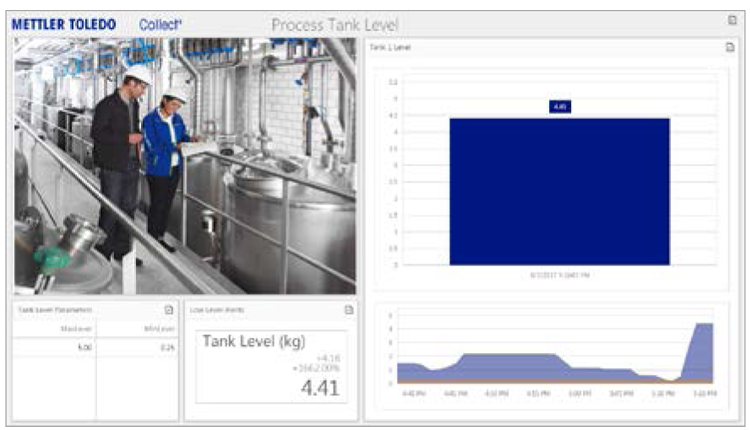Image resolution: width=750 pixels, height=430 pixels.
Task: Select the 0.26 min level cell
Action: tap(167, 346)
